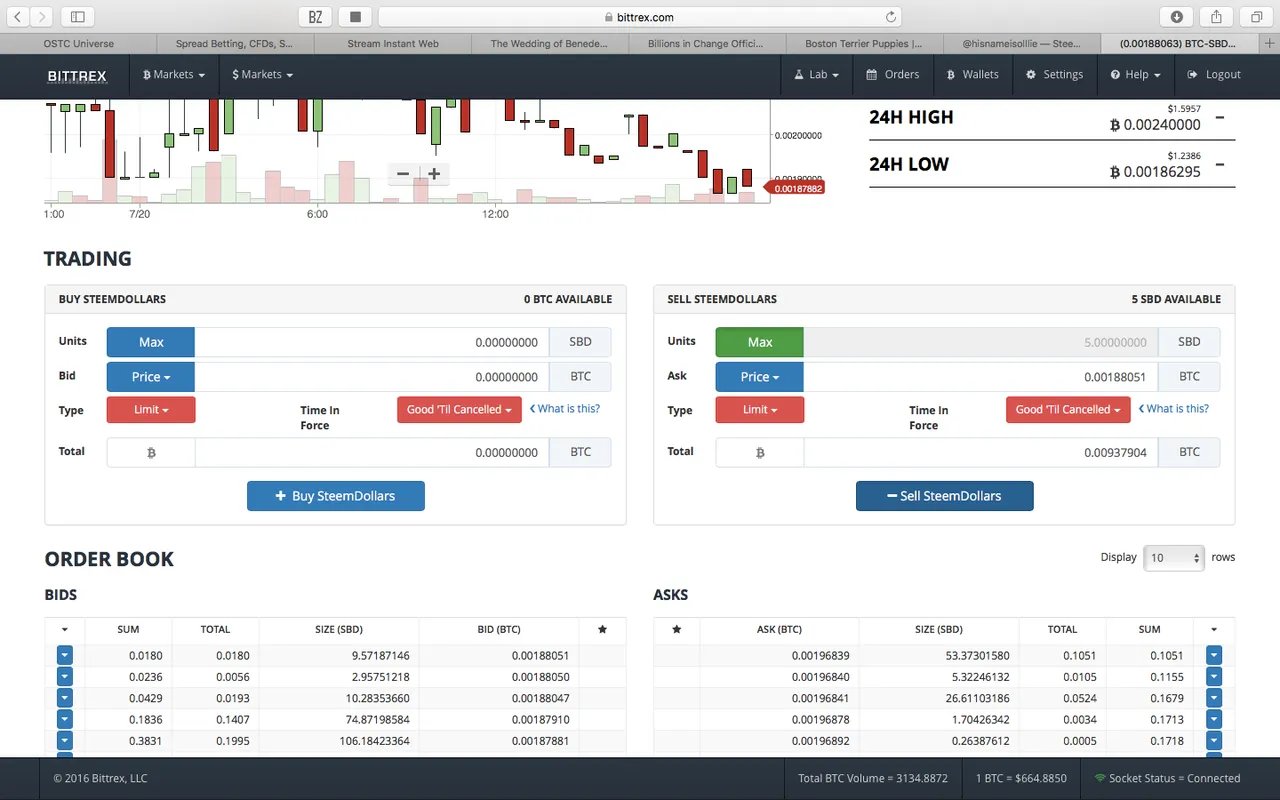Viewport: 1280px width, 800px height.
Task: Open the Settings page
Action: pyautogui.click(x=1054, y=75)
